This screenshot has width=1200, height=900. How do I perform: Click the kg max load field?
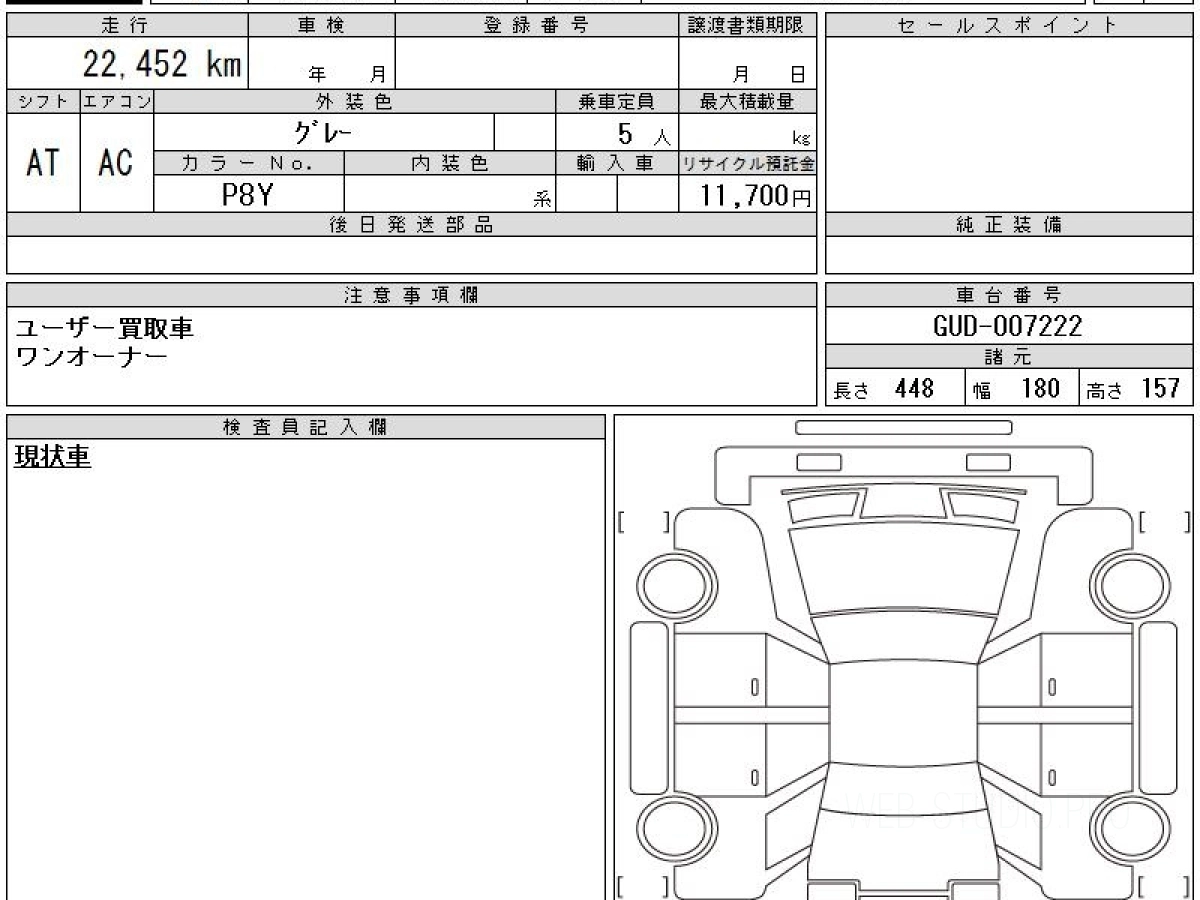click(x=748, y=132)
